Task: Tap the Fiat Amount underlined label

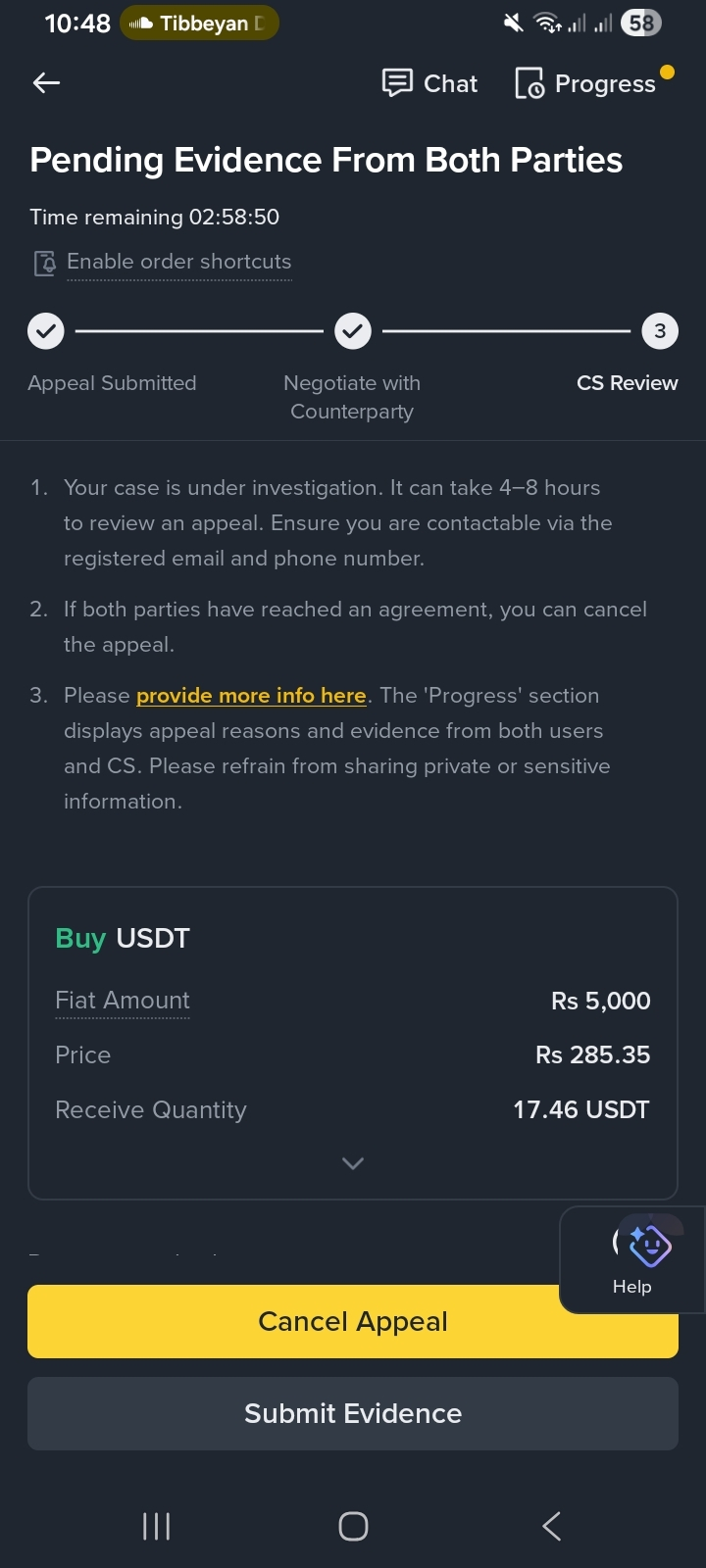Action: point(123,1001)
